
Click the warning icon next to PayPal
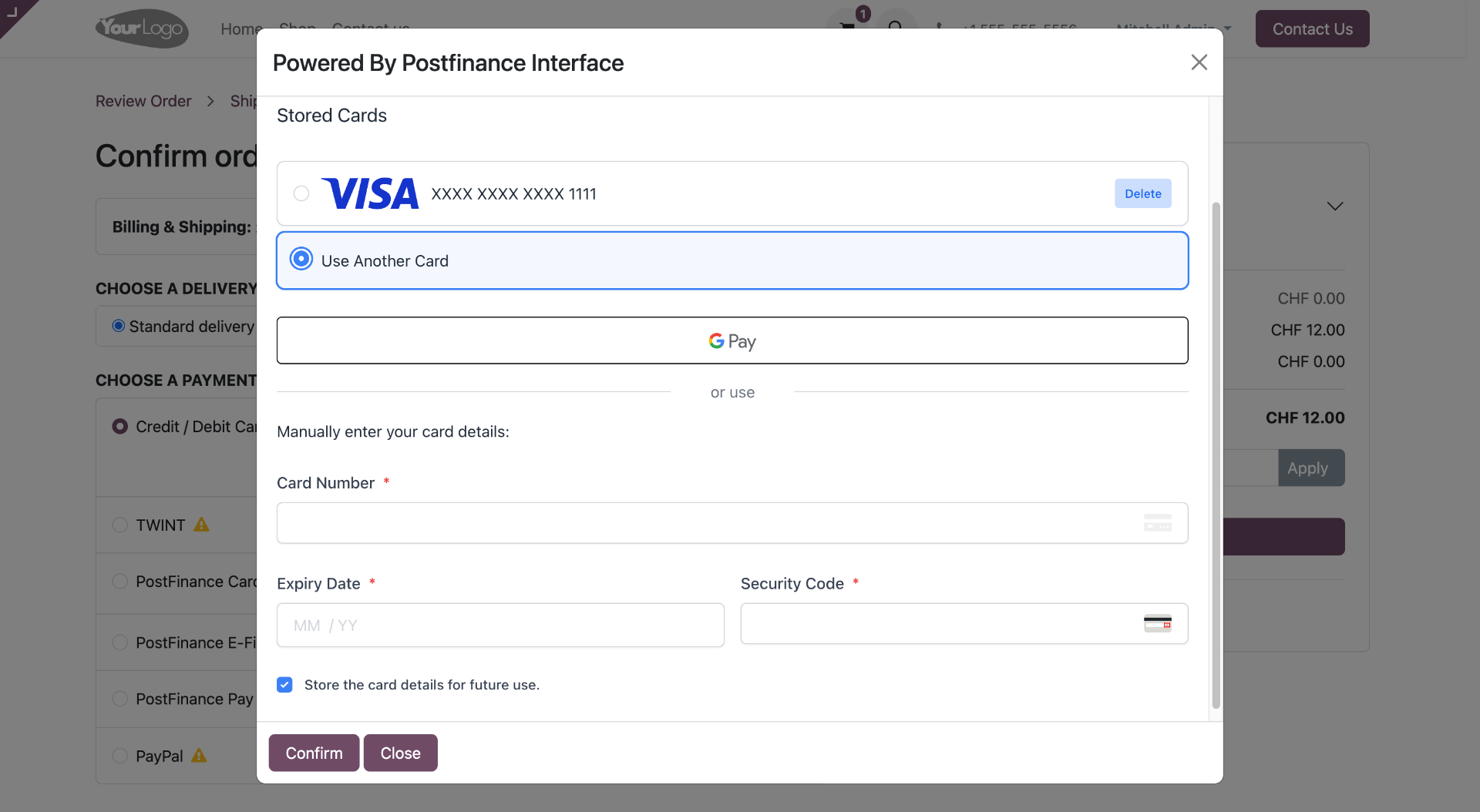pos(200,756)
